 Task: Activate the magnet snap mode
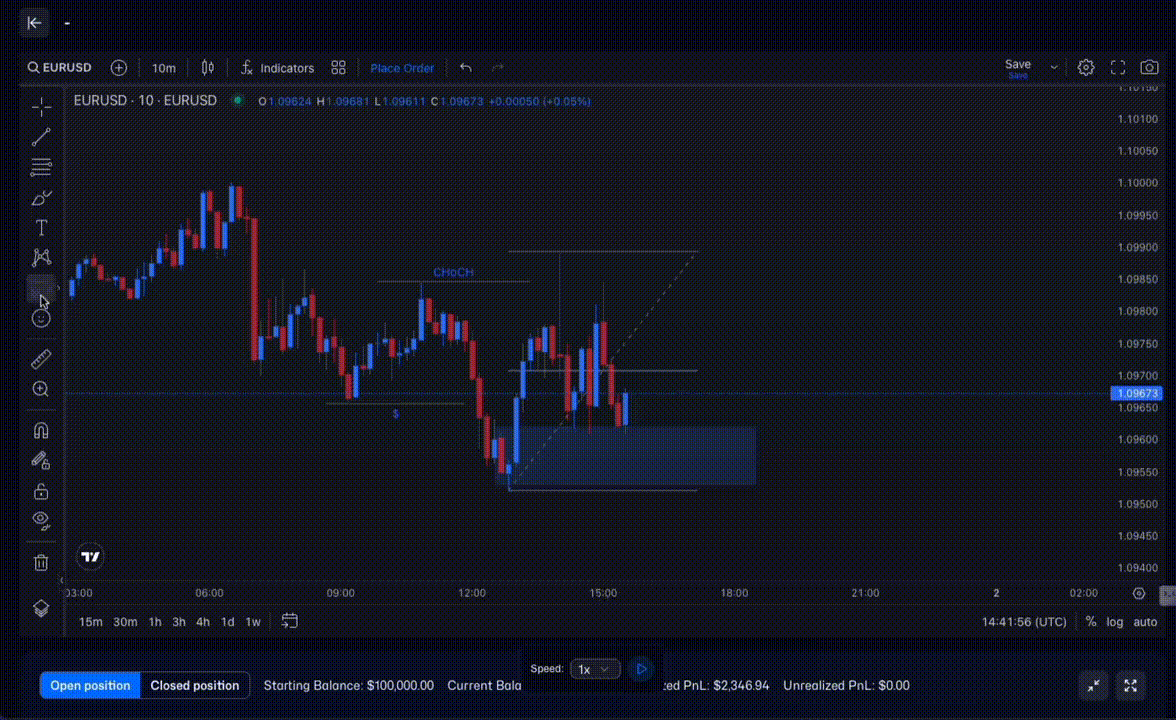point(41,431)
